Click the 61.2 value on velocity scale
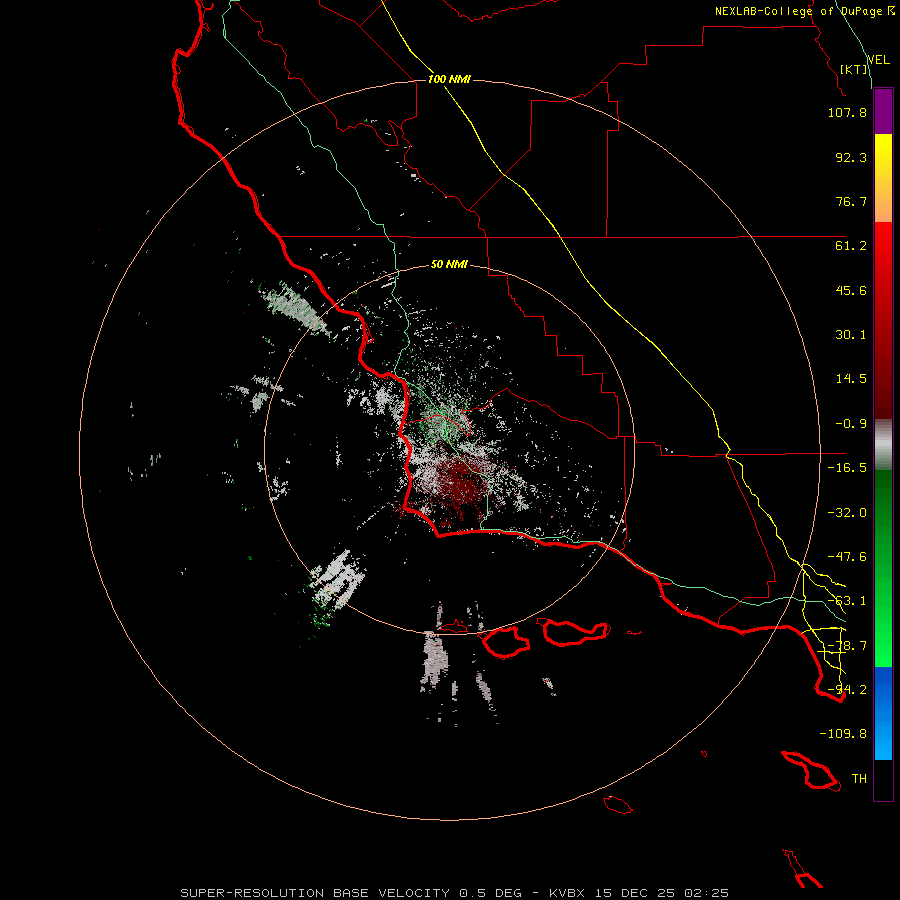This screenshot has width=900, height=900. tap(851, 246)
